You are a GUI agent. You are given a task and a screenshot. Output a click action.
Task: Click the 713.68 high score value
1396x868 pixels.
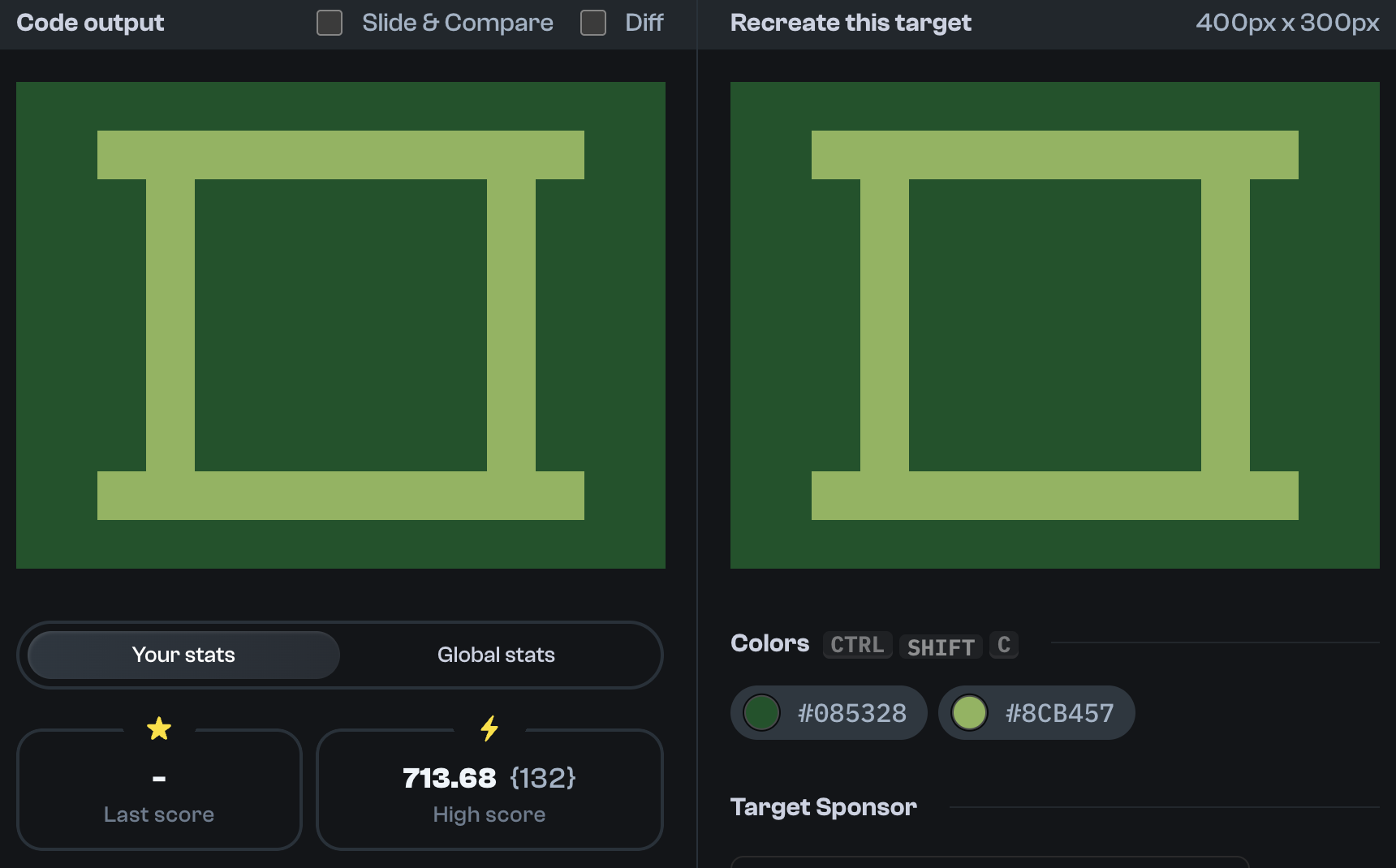point(450,777)
